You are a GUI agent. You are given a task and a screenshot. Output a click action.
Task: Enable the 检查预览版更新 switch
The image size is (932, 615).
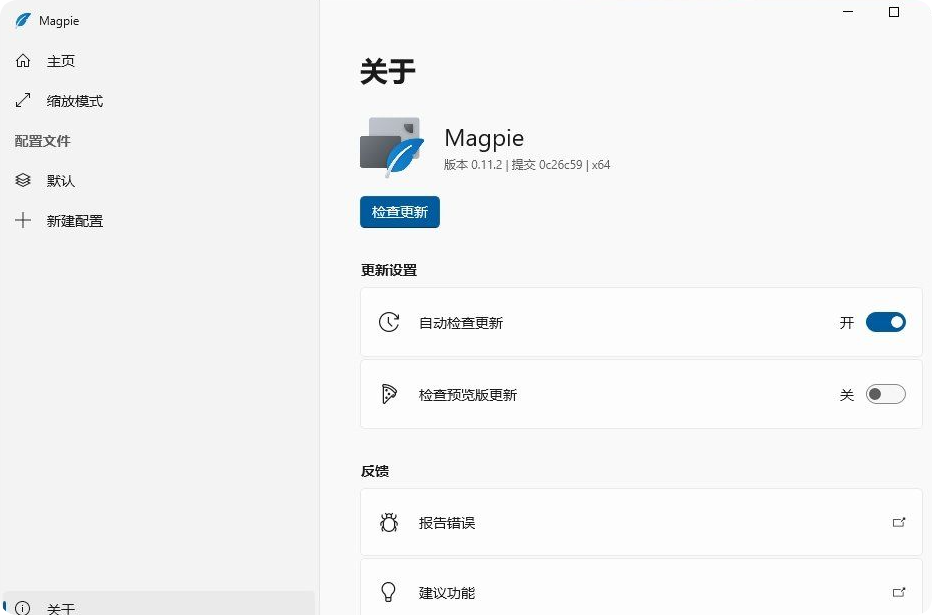pos(886,394)
